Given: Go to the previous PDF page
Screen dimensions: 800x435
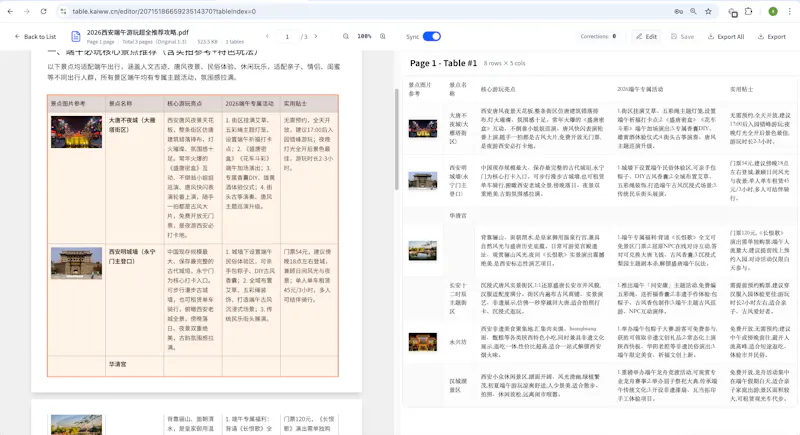Looking at the screenshot, I should 267,36.
